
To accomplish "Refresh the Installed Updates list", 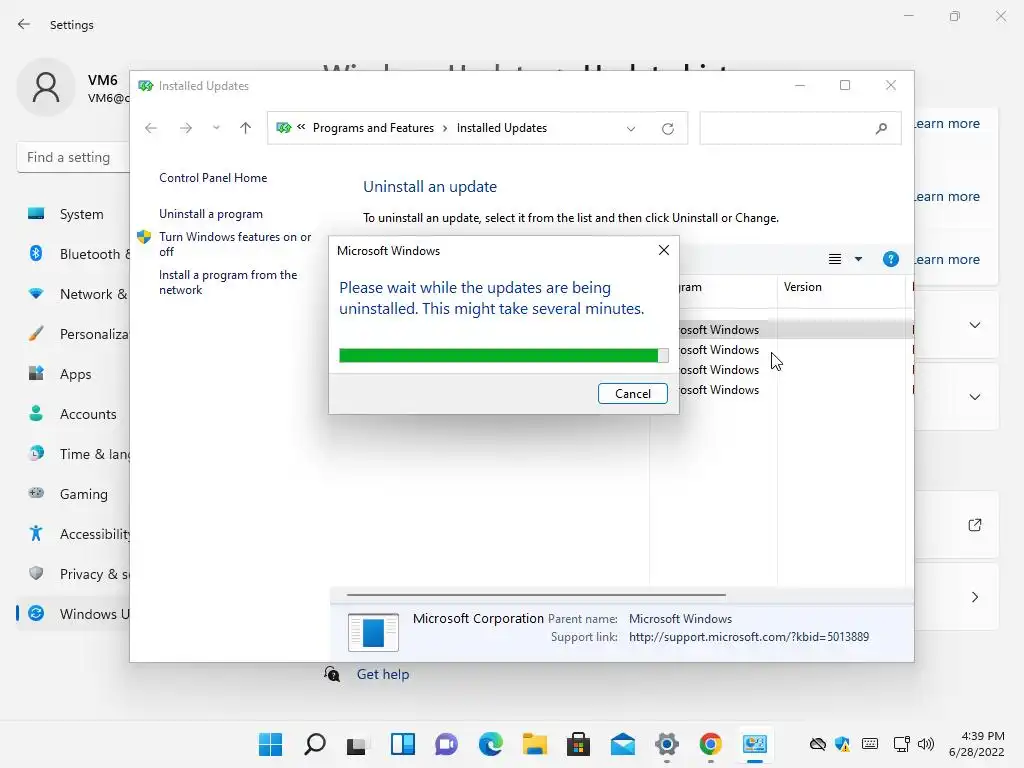I will coord(667,129).
